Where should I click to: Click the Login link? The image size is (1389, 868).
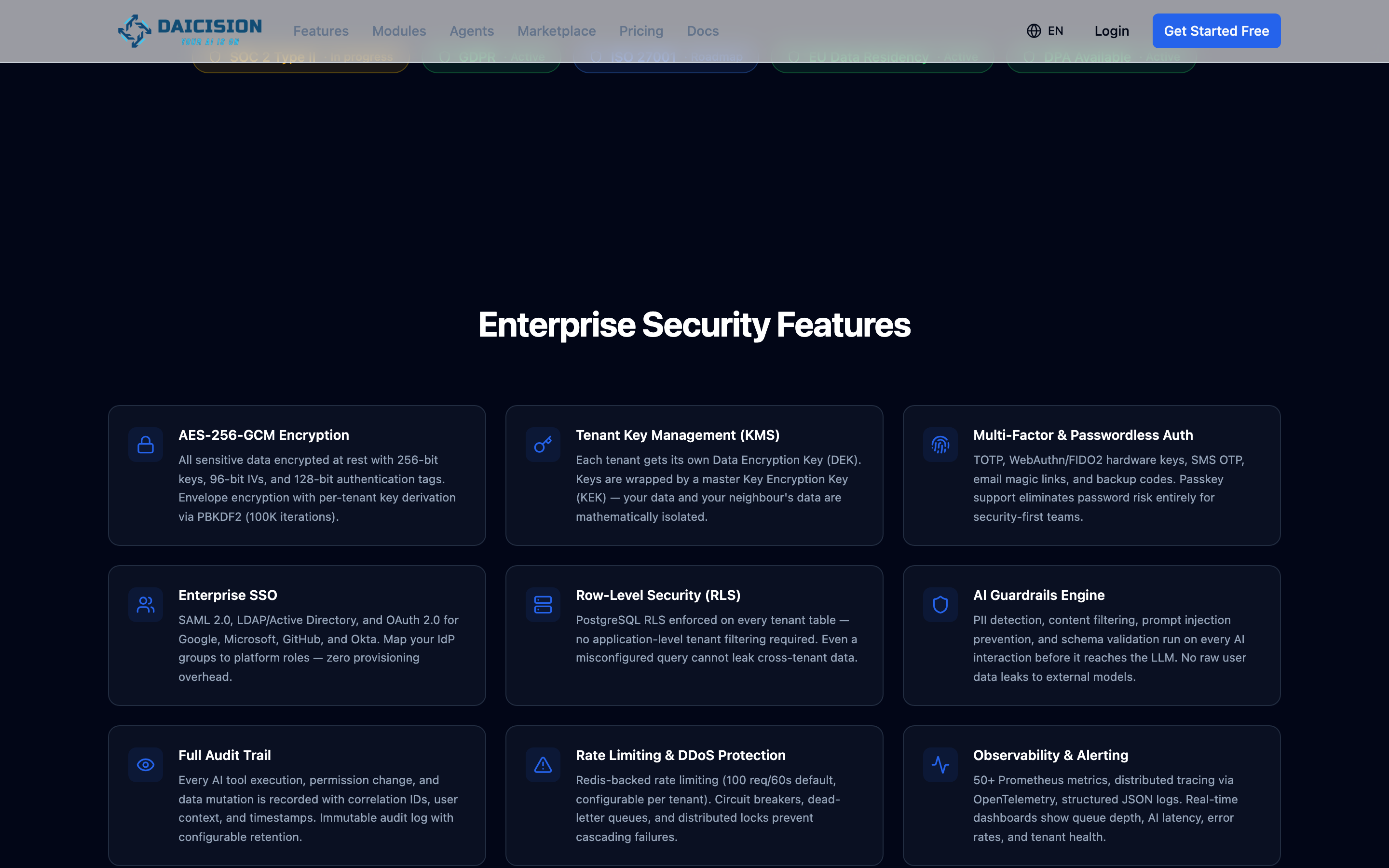[1111, 31]
